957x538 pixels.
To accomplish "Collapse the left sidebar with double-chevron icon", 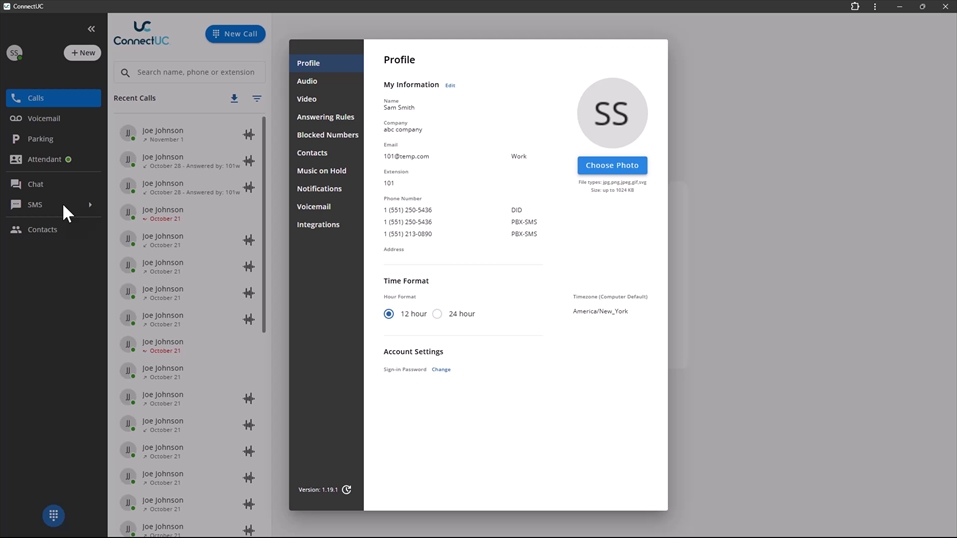I will 91,29.
